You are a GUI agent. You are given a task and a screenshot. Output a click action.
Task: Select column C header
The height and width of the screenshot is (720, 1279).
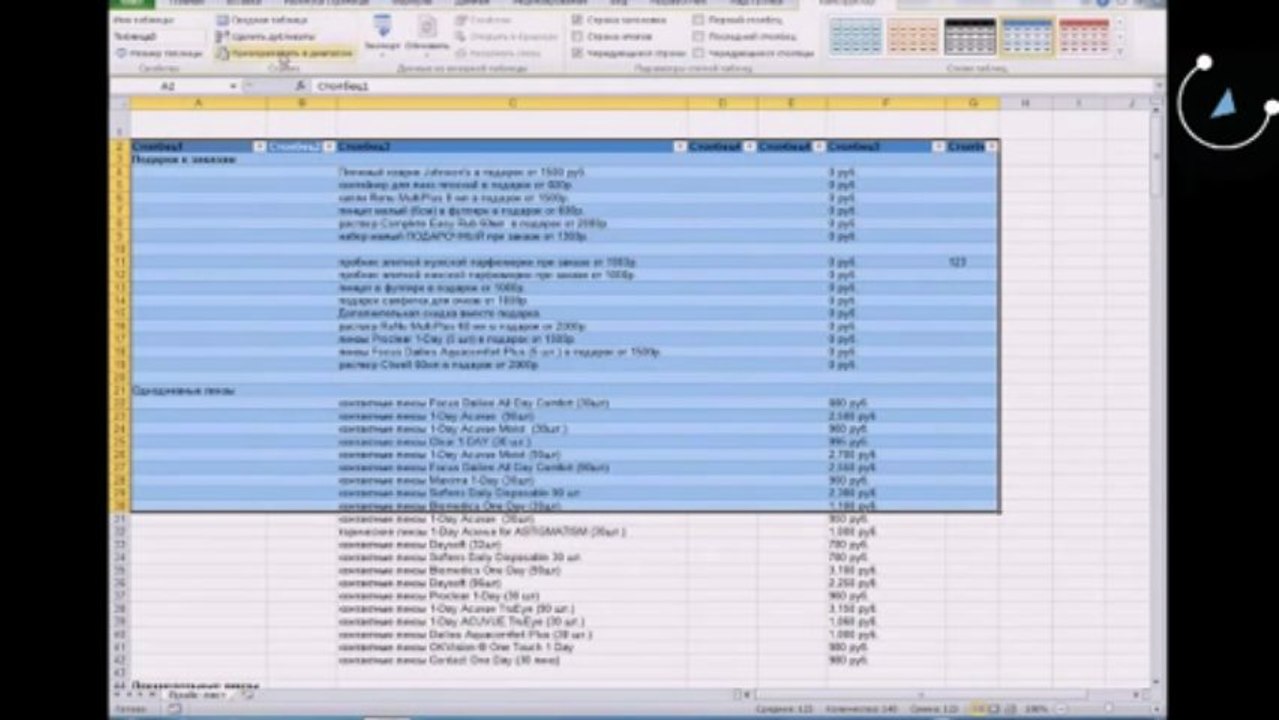[511, 103]
